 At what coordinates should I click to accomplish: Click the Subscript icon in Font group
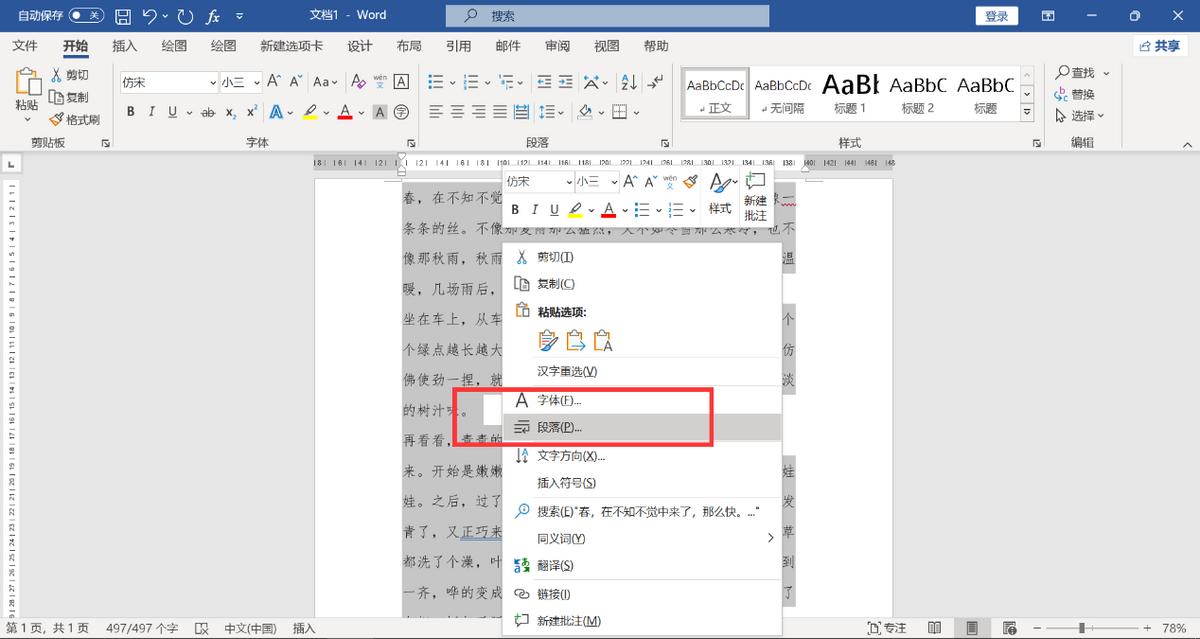pyautogui.click(x=230, y=113)
